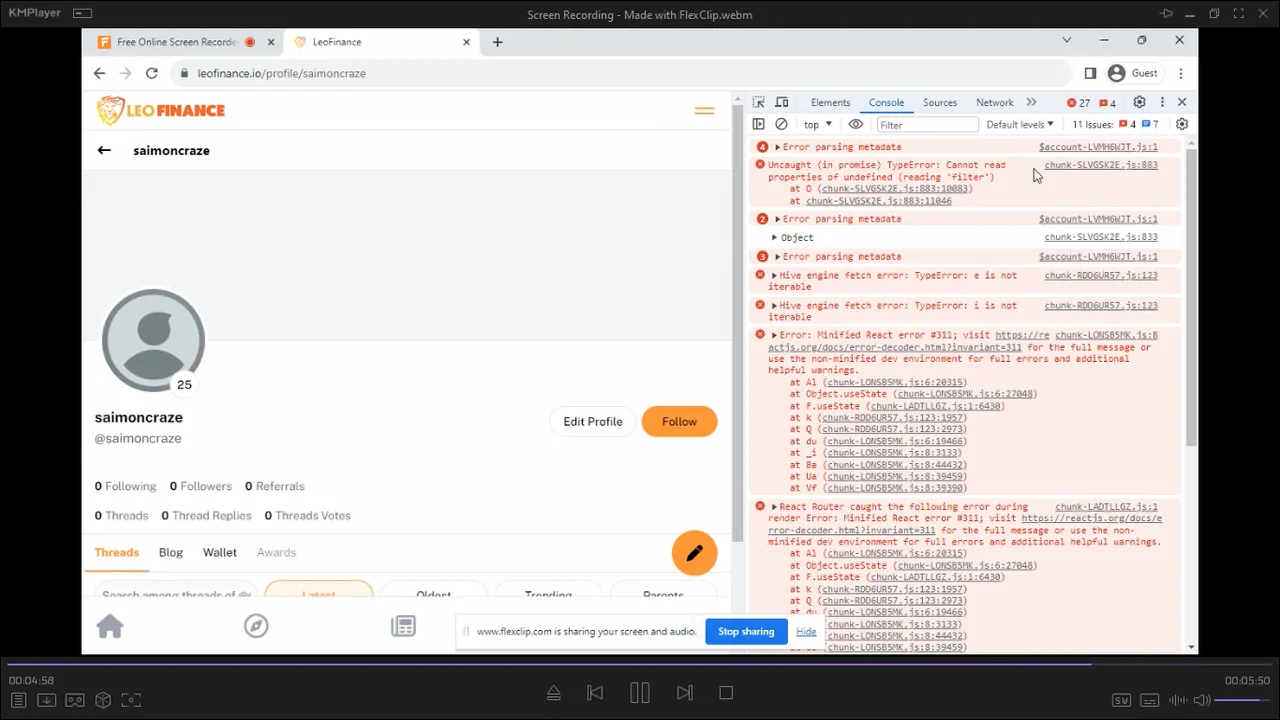The width and height of the screenshot is (1280, 720).
Task: Open the Default levels dropdown
Action: tap(1020, 124)
